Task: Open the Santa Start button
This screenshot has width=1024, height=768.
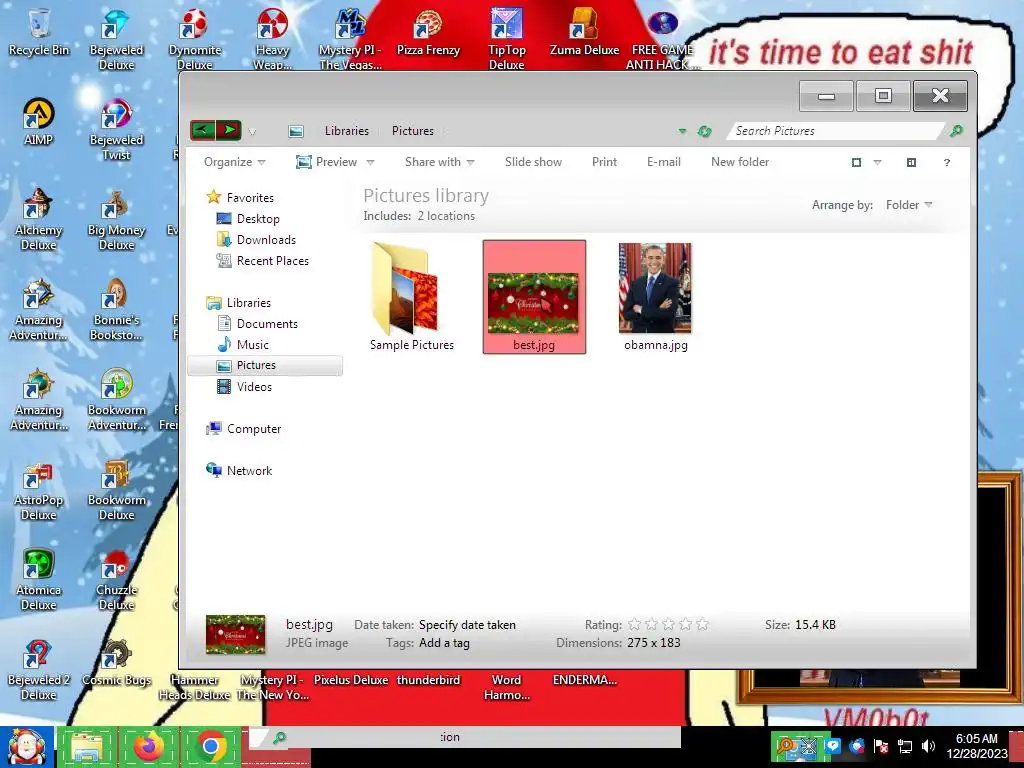Action: coord(26,747)
